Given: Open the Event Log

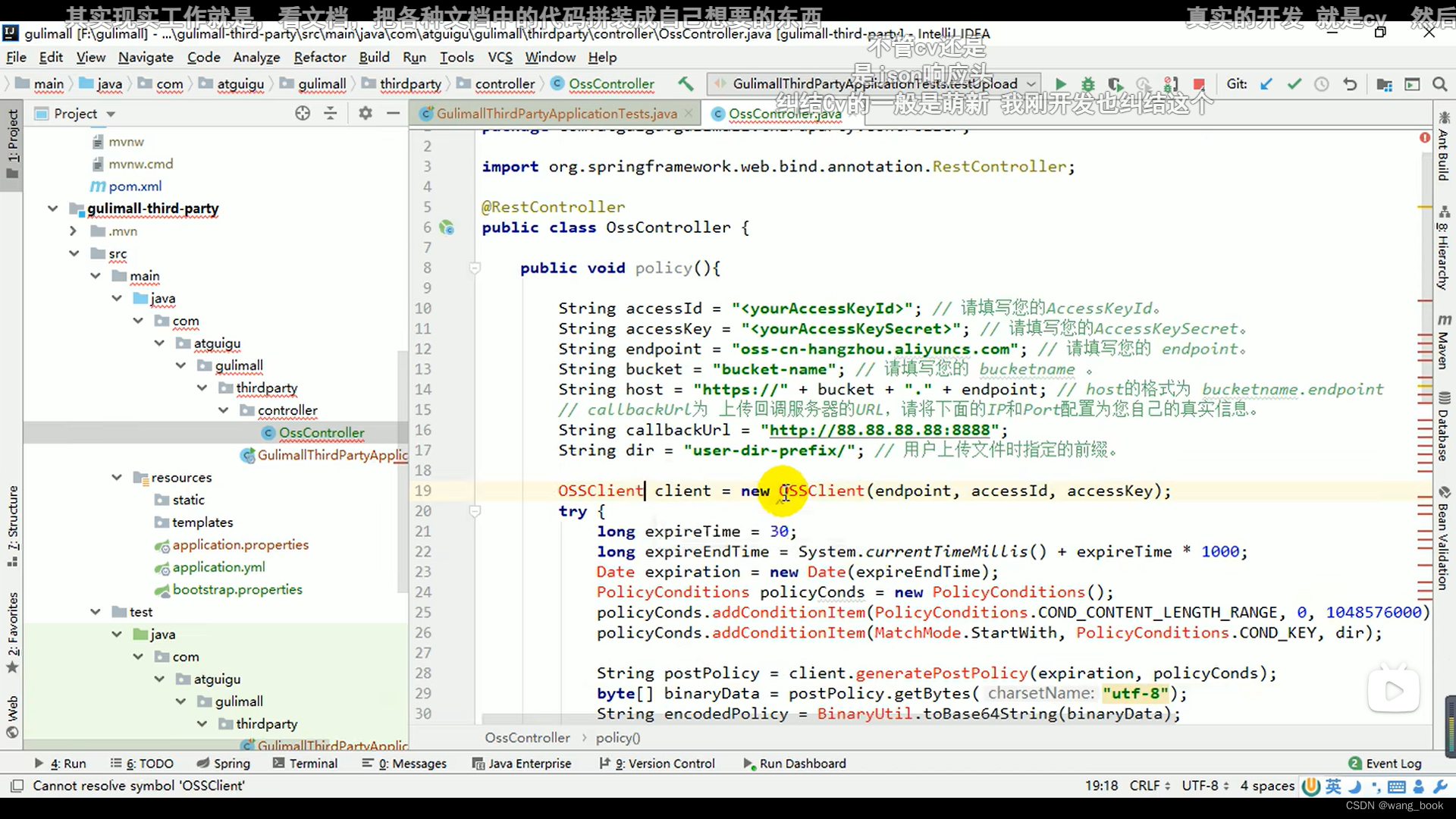Looking at the screenshot, I should point(1385,764).
